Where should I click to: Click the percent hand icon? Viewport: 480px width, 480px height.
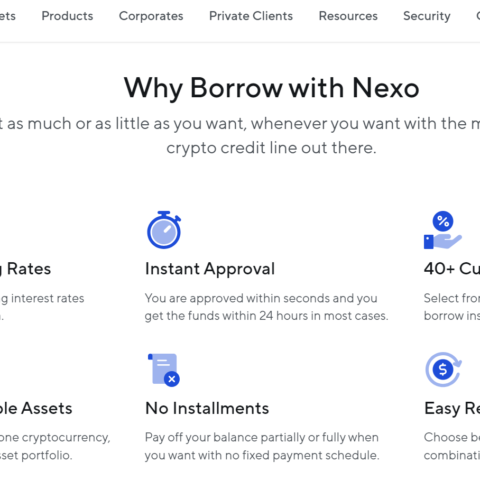pyautogui.click(x=443, y=230)
